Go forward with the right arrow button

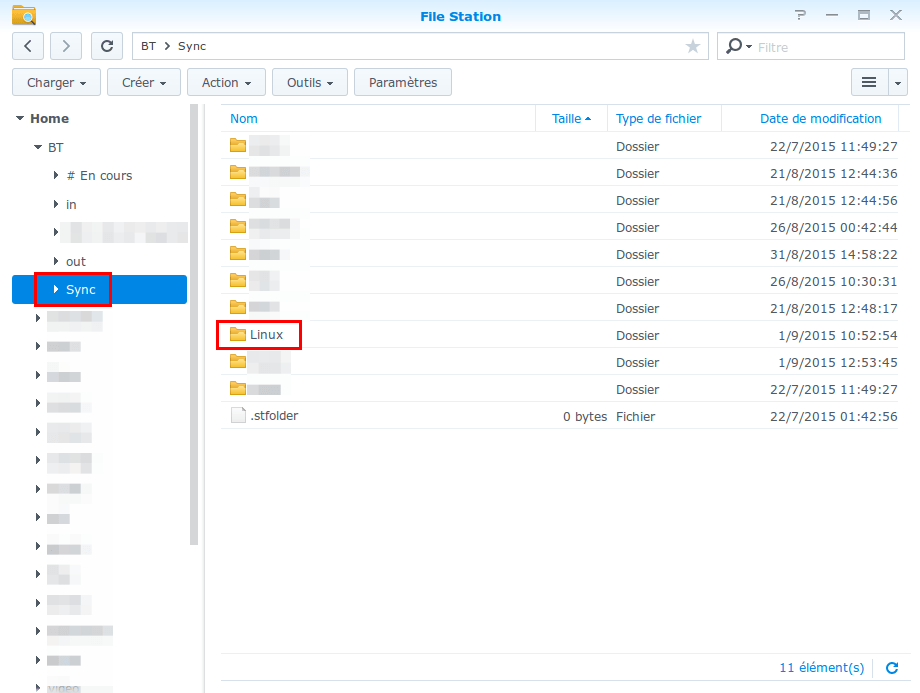pyautogui.click(x=66, y=46)
